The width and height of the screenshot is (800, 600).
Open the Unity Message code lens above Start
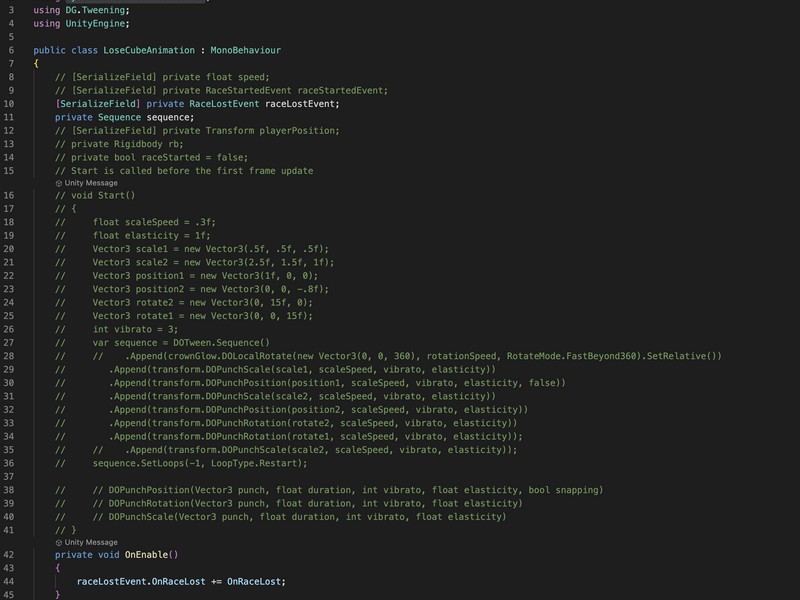tap(87, 183)
